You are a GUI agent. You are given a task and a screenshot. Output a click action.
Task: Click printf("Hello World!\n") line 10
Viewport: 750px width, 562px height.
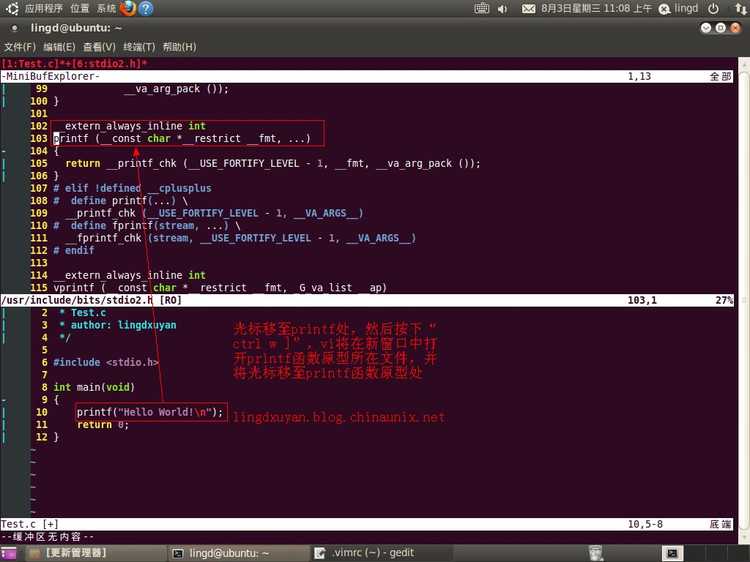(x=150, y=412)
